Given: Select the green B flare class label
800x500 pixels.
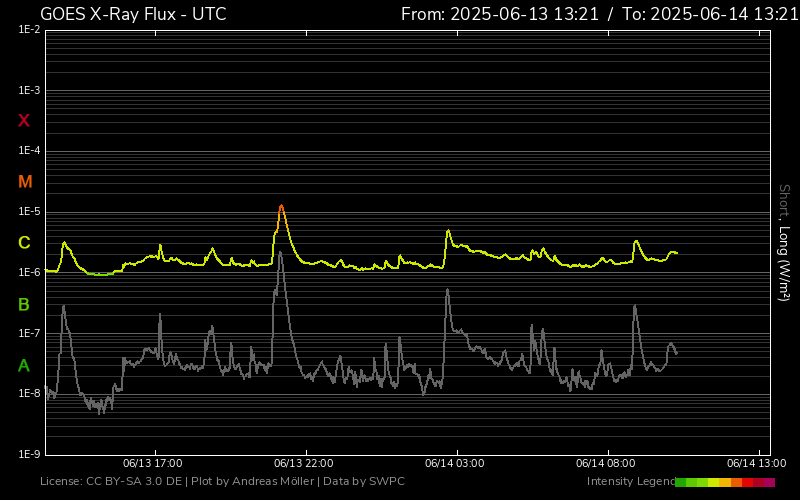Looking at the screenshot, I should tap(24, 304).
